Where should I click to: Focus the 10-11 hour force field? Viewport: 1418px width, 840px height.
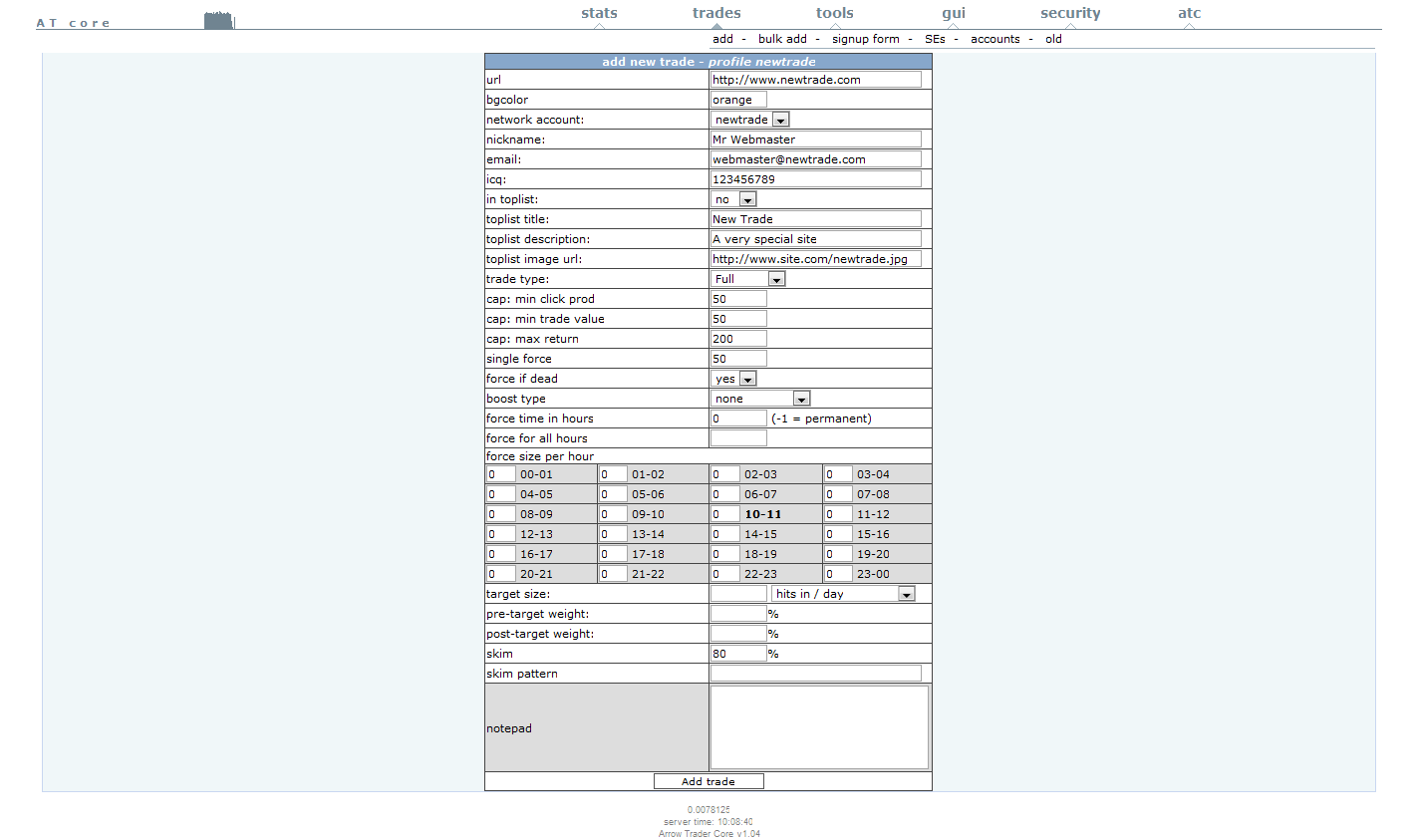click(x=725, y=514)
